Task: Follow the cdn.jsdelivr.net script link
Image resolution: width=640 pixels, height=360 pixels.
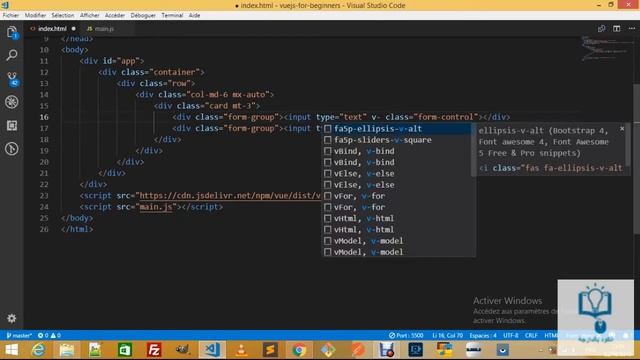Action: (230, 196)
